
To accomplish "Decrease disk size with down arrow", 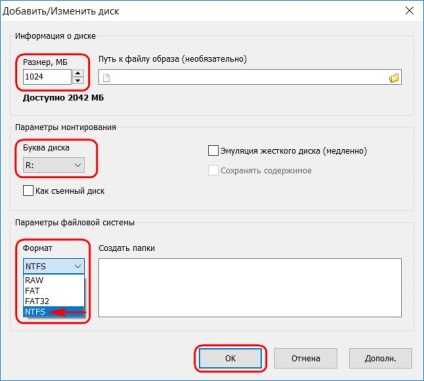I will point(78,80).
